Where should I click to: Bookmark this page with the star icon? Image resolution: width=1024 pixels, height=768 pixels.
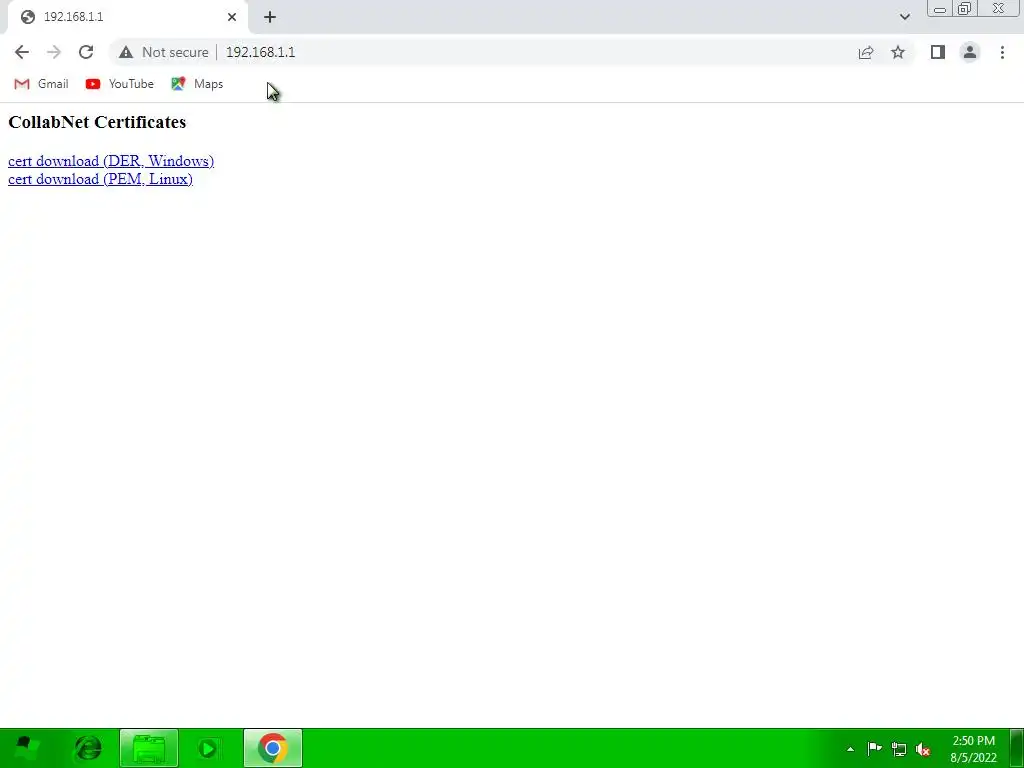(898, 52)
